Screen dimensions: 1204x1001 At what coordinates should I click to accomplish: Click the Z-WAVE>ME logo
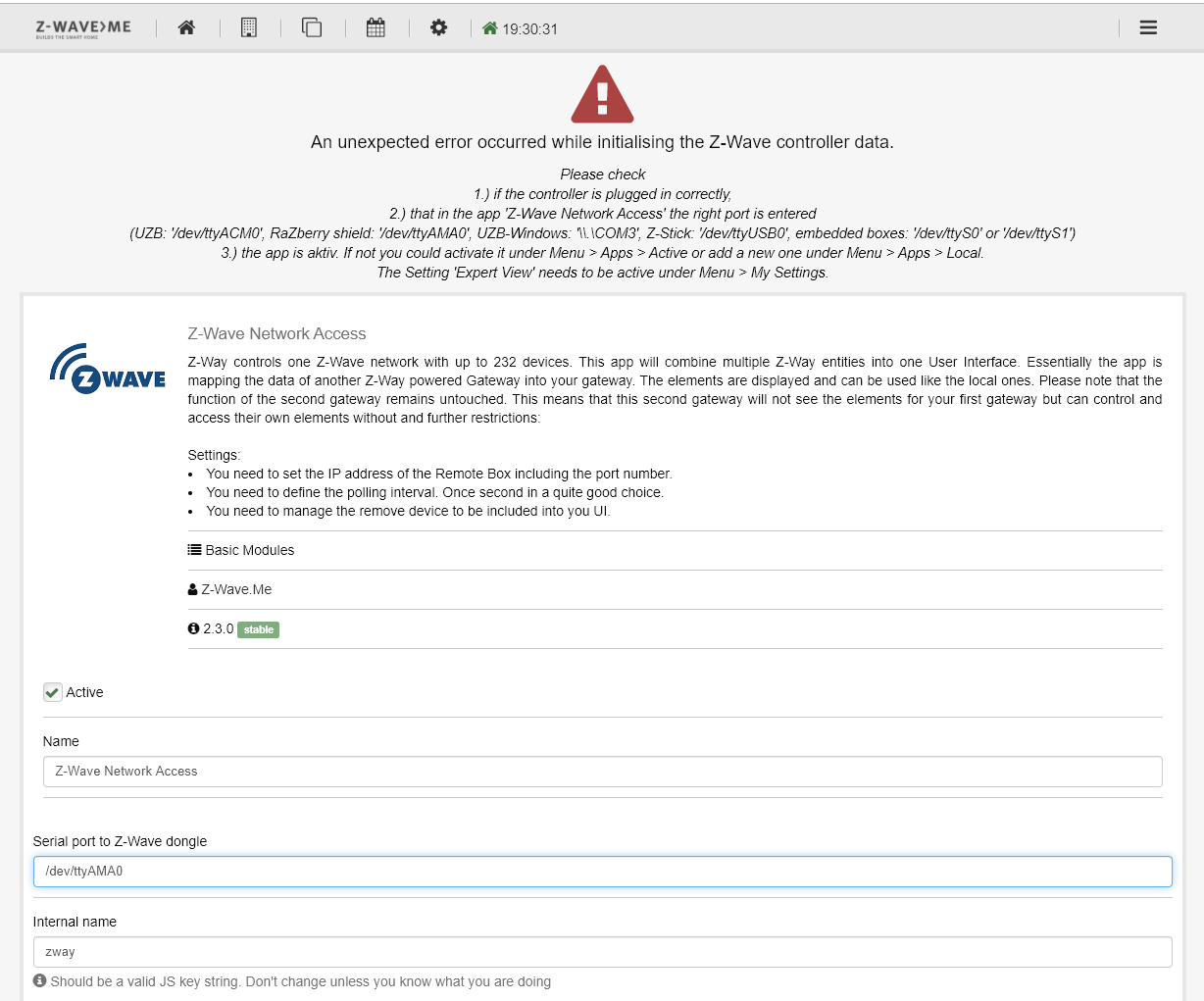pyautogui.click(x=83, y=28)
